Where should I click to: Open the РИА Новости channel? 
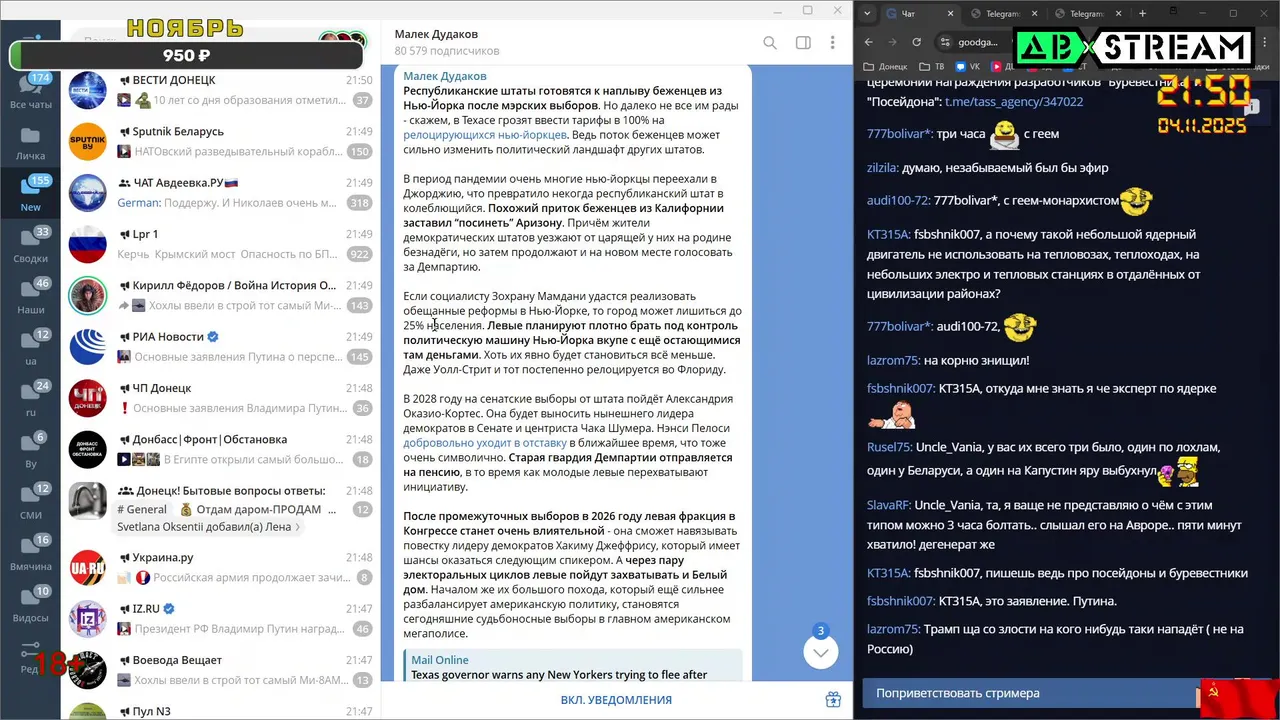[220, 347]
